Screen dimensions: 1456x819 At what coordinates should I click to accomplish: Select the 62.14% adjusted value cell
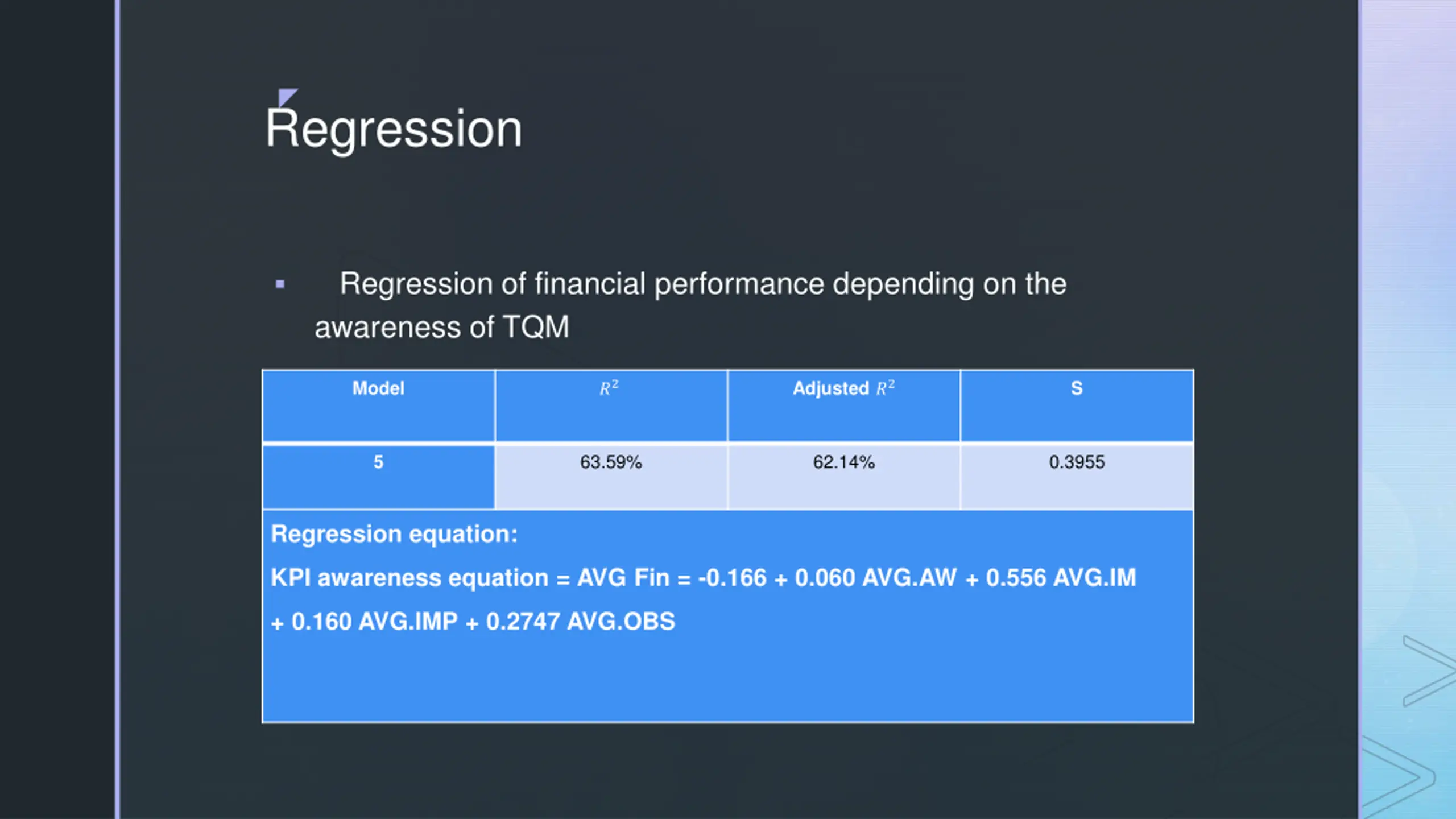[x=843, y=476]
